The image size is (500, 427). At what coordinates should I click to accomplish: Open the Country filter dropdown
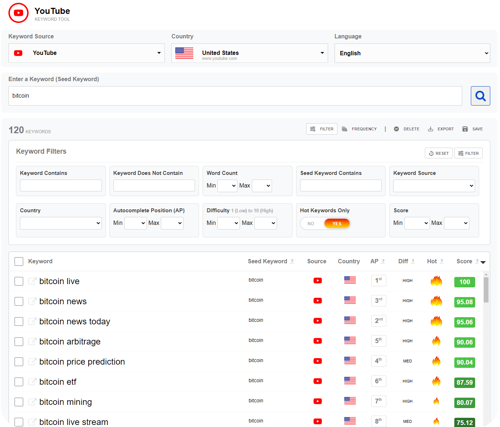click(60, 223)
